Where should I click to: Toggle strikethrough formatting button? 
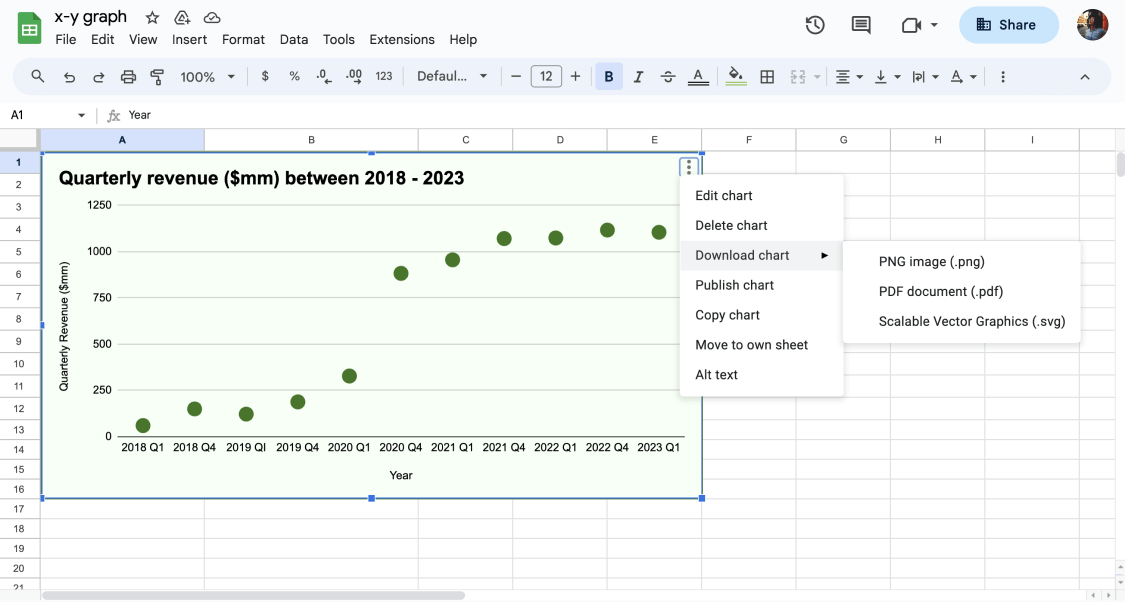coord(667,77)
